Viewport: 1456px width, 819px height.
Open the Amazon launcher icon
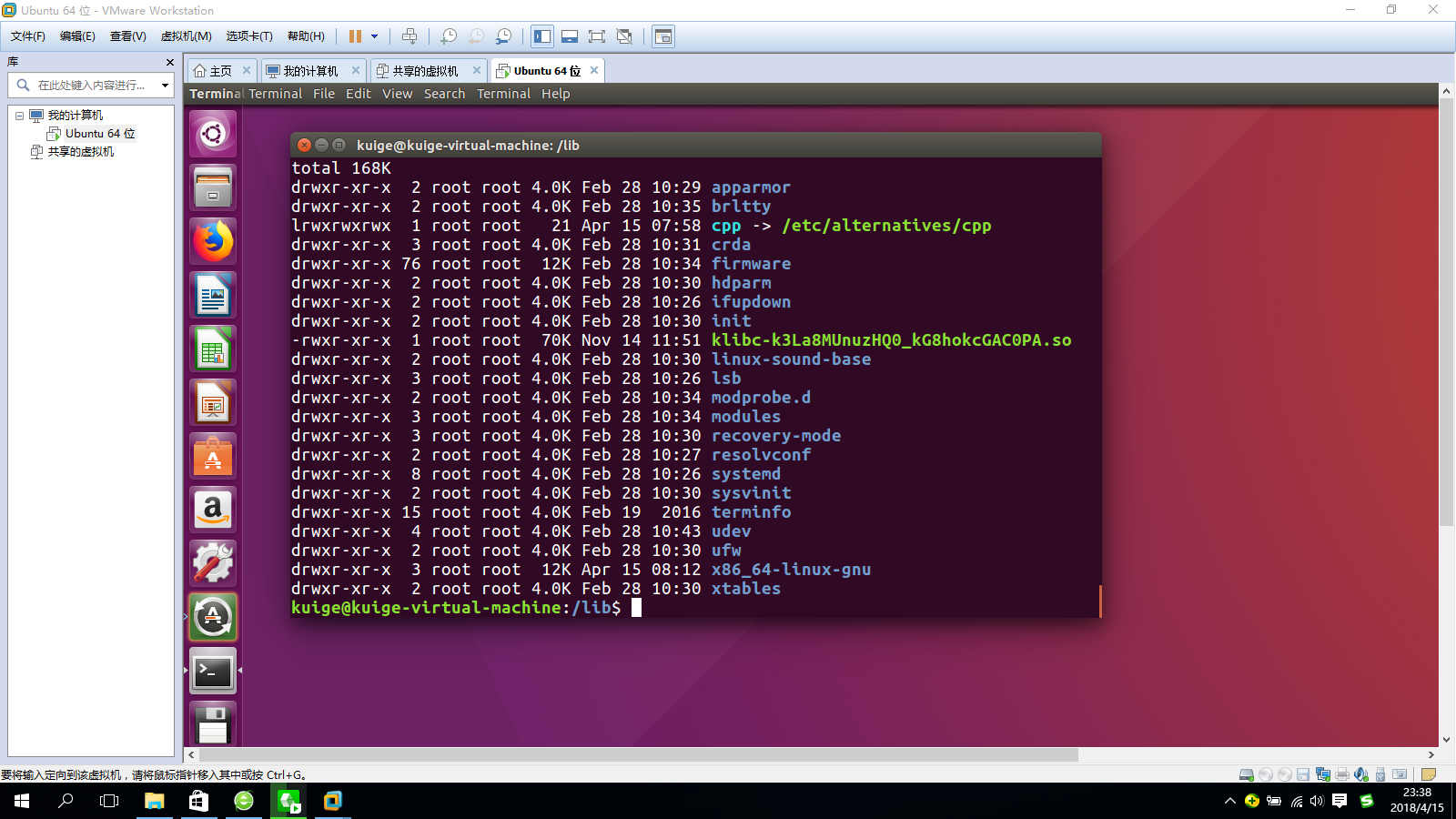pos(213,510)
